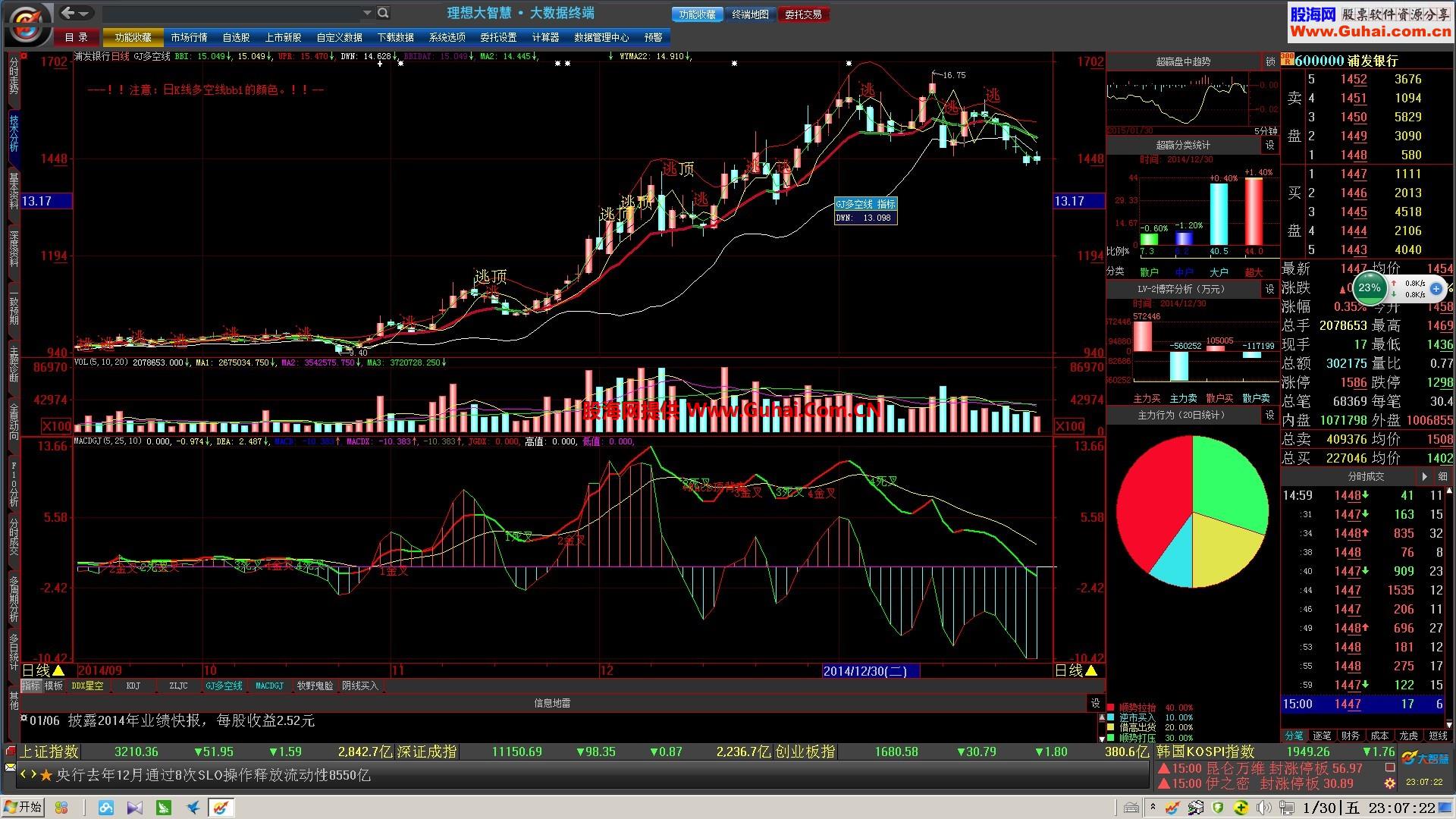Viewport: 1456px width, 819px height.
Task: Click the back arrow navigation icon
Action: (x=69, y=13)
